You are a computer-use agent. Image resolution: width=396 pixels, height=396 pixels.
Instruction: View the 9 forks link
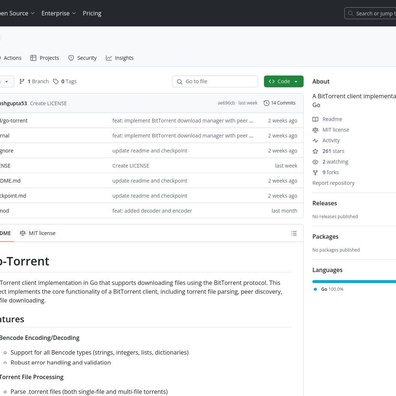pyautogui.click(x=330, y=172)
